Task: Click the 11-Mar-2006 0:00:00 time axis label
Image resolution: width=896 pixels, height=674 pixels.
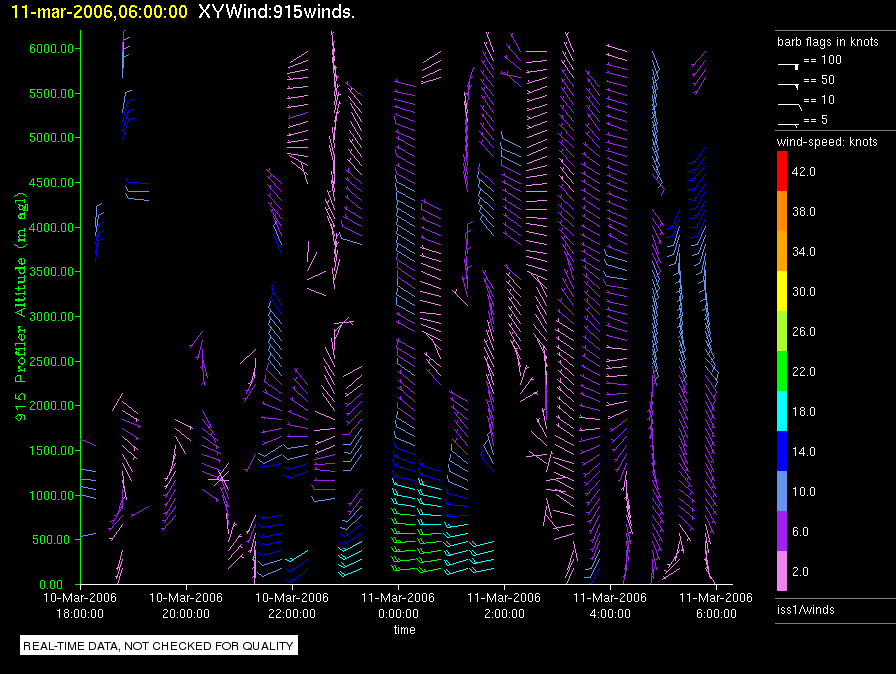Action: (404, 605)
